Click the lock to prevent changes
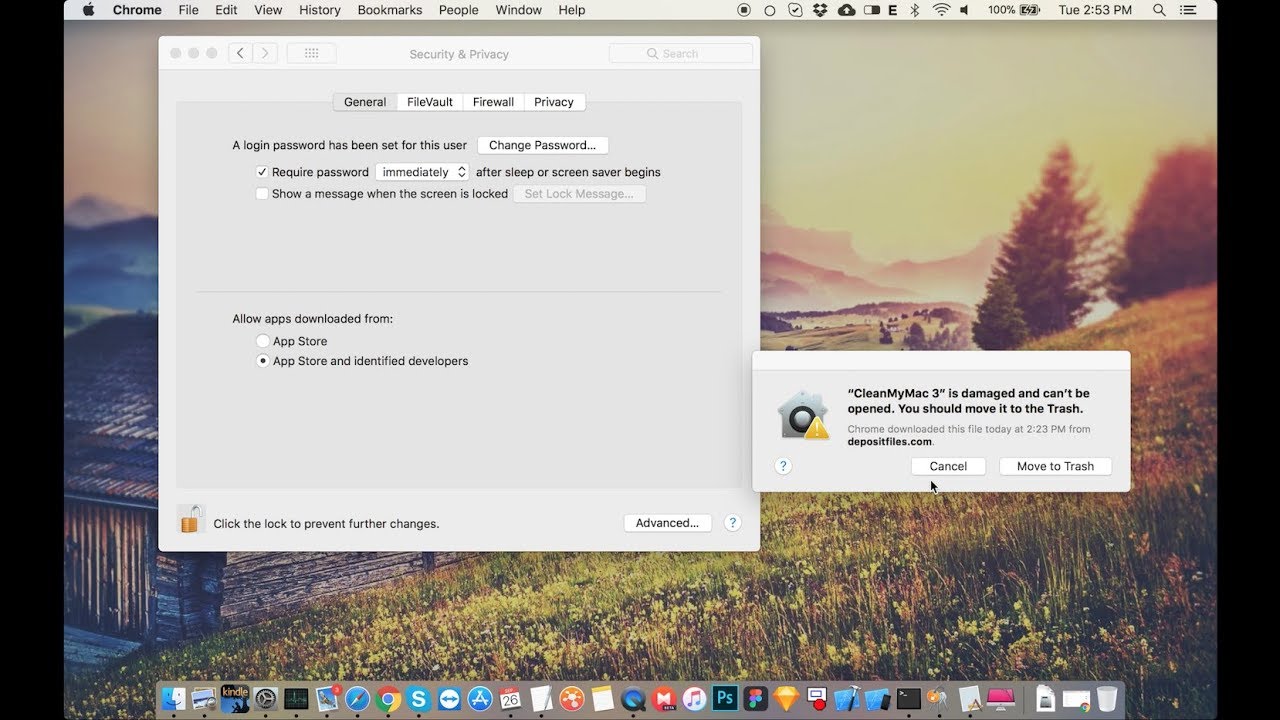The width and height of the screenshot is (1280, 720). 190,519
